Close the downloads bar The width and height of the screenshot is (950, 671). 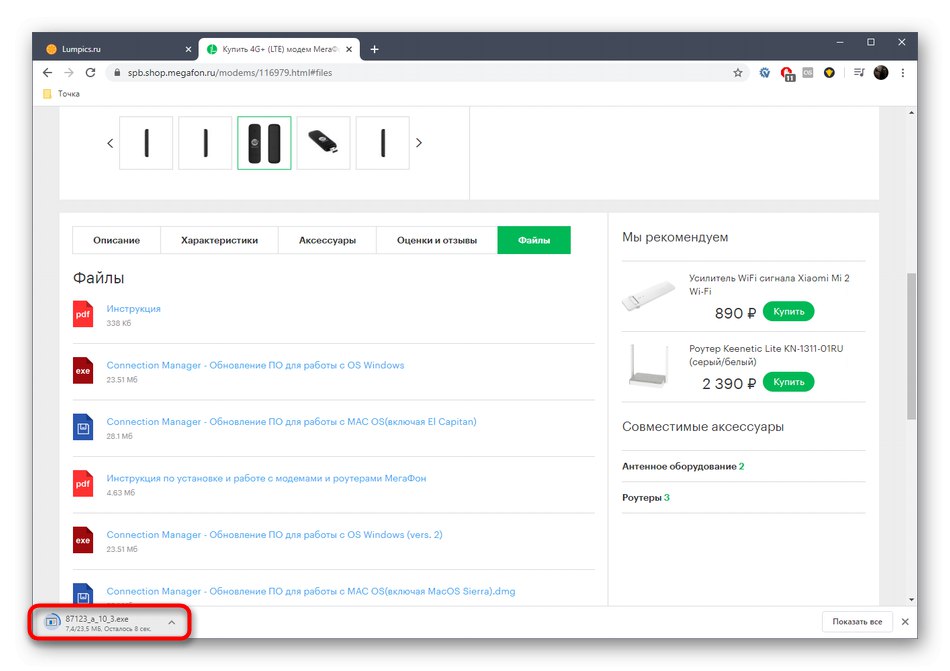[905, 622]
